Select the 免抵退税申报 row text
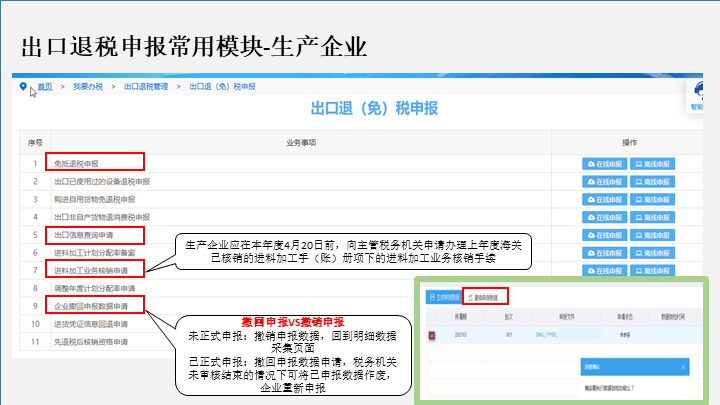The width and height of the screenshot is (720, 405). point(76,163)
